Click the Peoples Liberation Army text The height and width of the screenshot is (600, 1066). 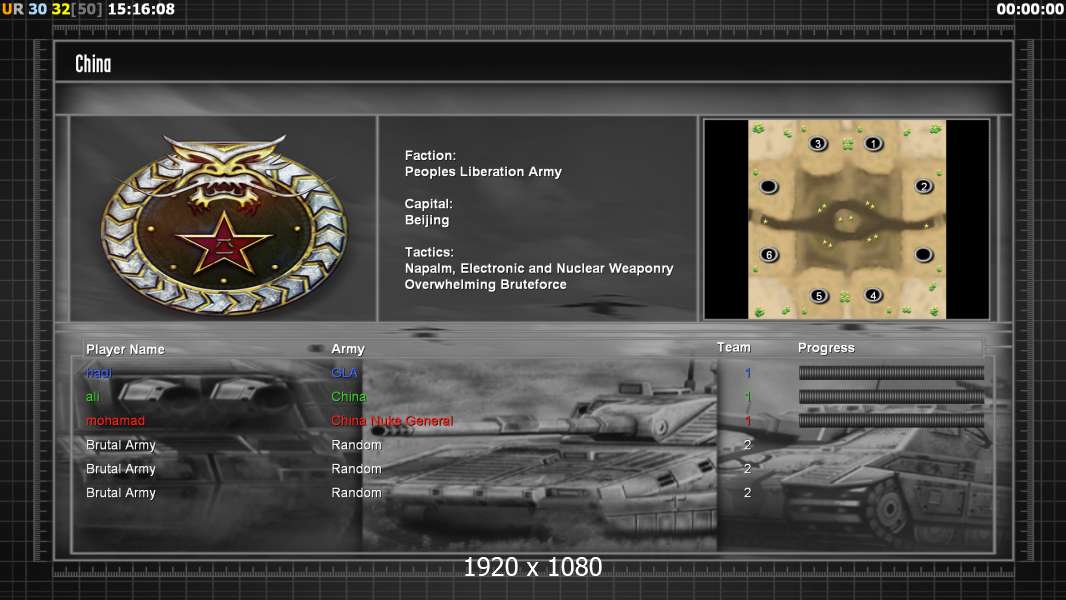483,172
